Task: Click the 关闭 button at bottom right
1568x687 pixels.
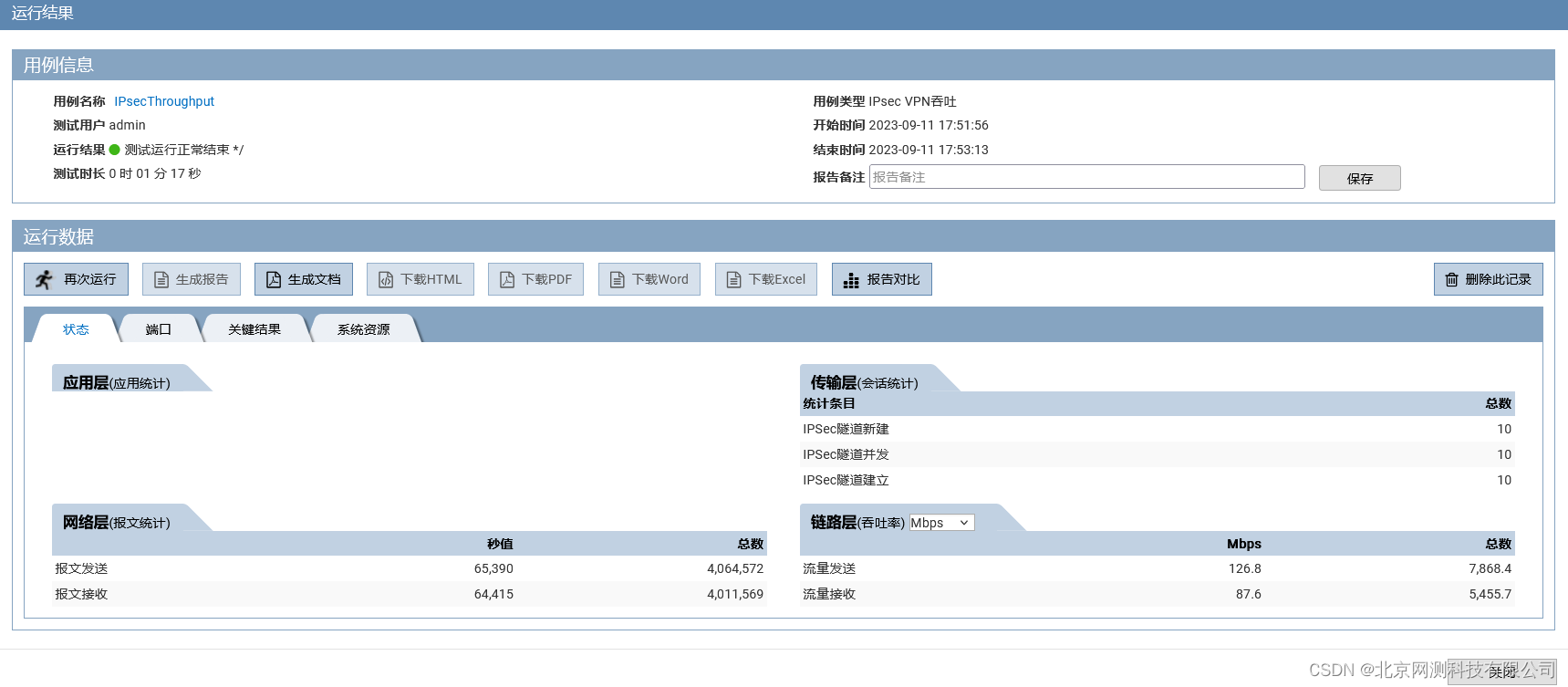Action: (1502, 671)
